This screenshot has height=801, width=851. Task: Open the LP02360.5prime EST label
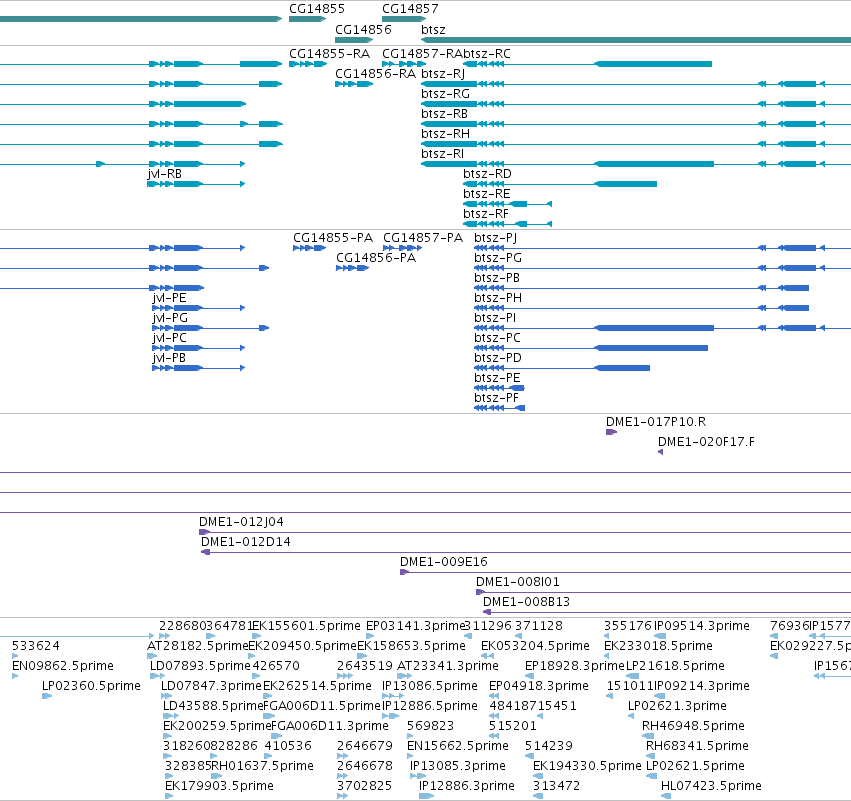91,686
